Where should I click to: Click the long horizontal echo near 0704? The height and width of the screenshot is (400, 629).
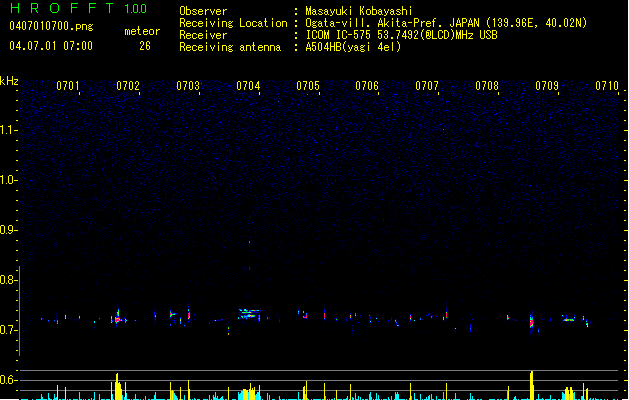pyautogui.click(x=249, y=313)
